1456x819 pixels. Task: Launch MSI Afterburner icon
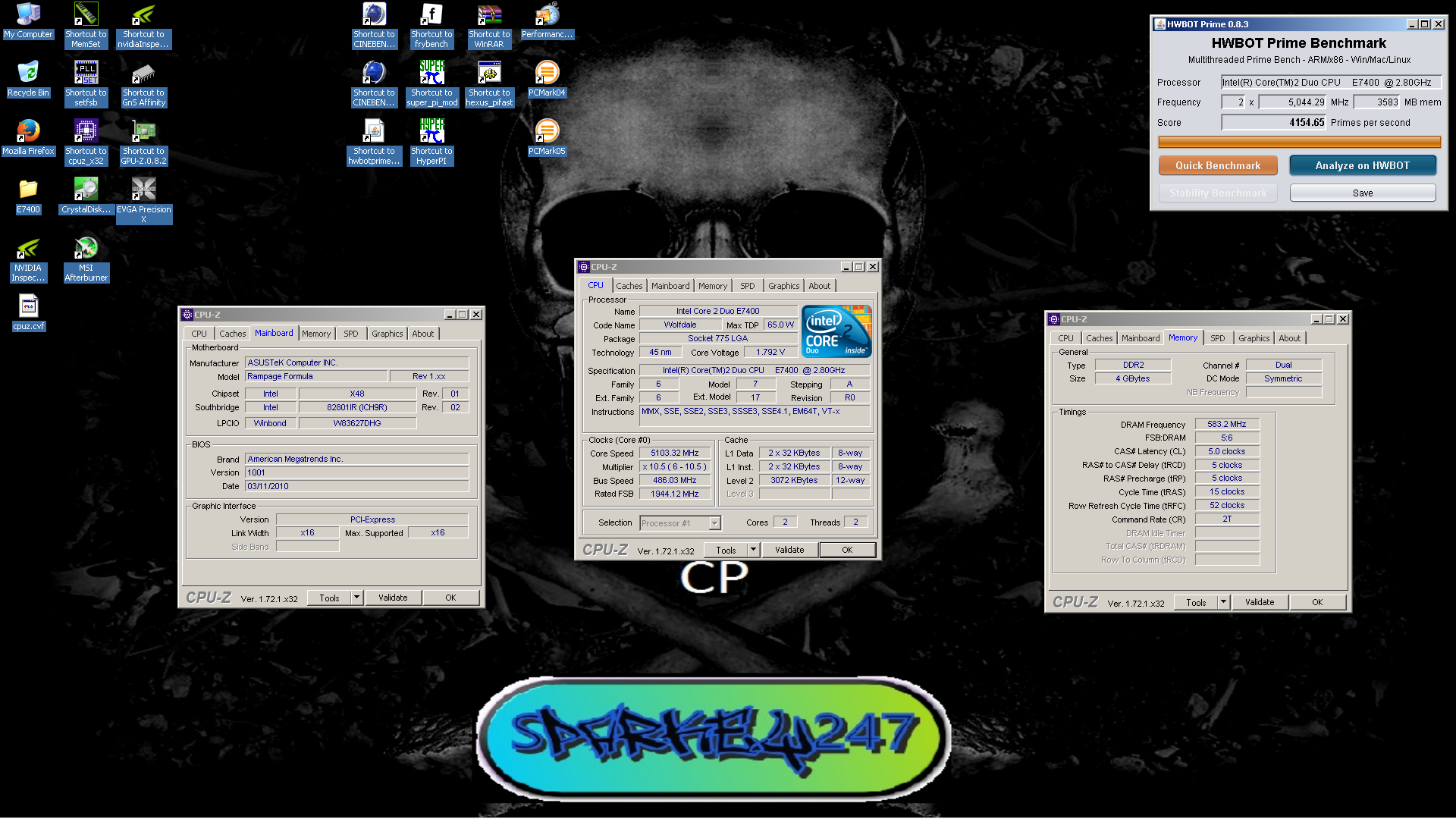(x=86, y=259)
